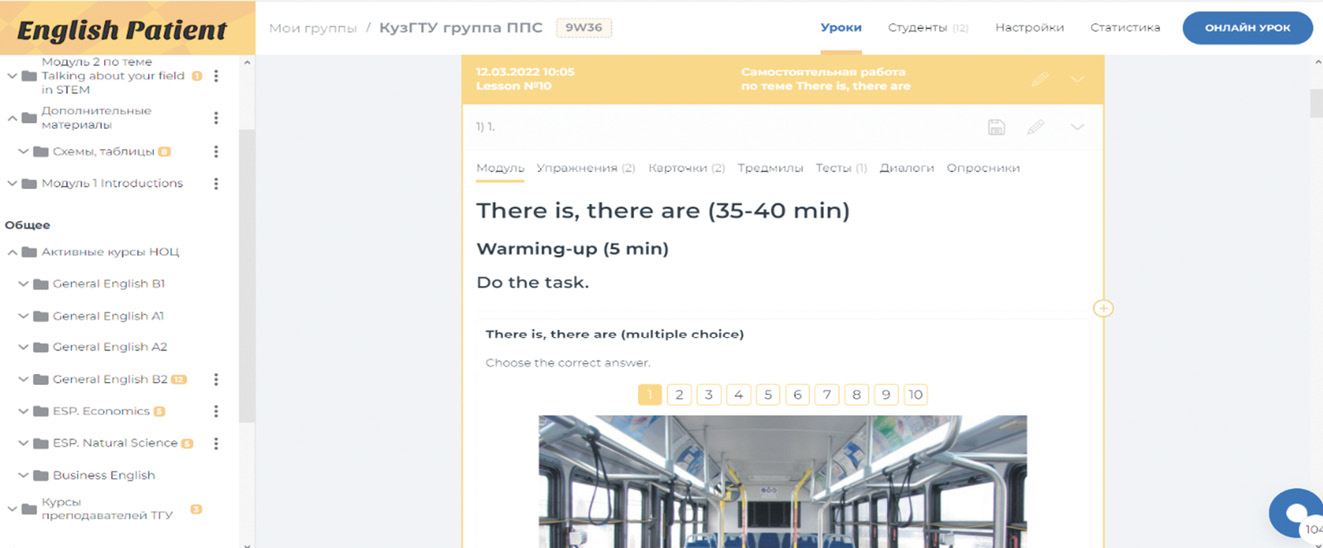The height and width of the screenshot is (548, 1323).
Task: Open three-dot menu for General English B2
Action: pyautogui.click(x=216, y=380)
